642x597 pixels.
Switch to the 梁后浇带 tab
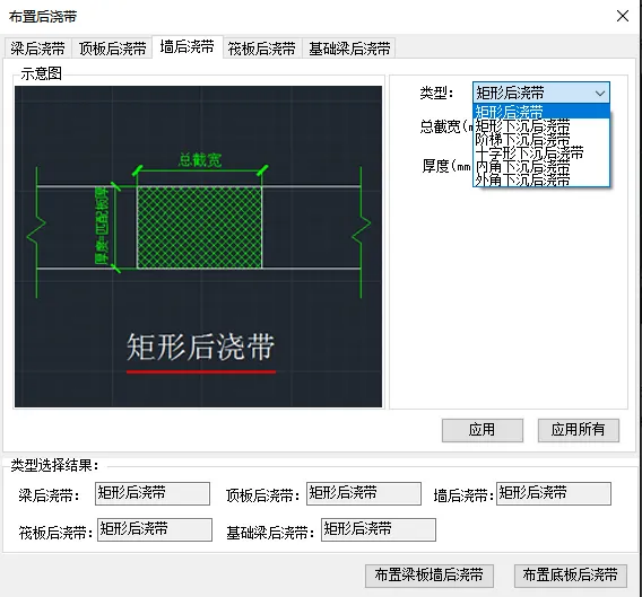coord(39,49)
